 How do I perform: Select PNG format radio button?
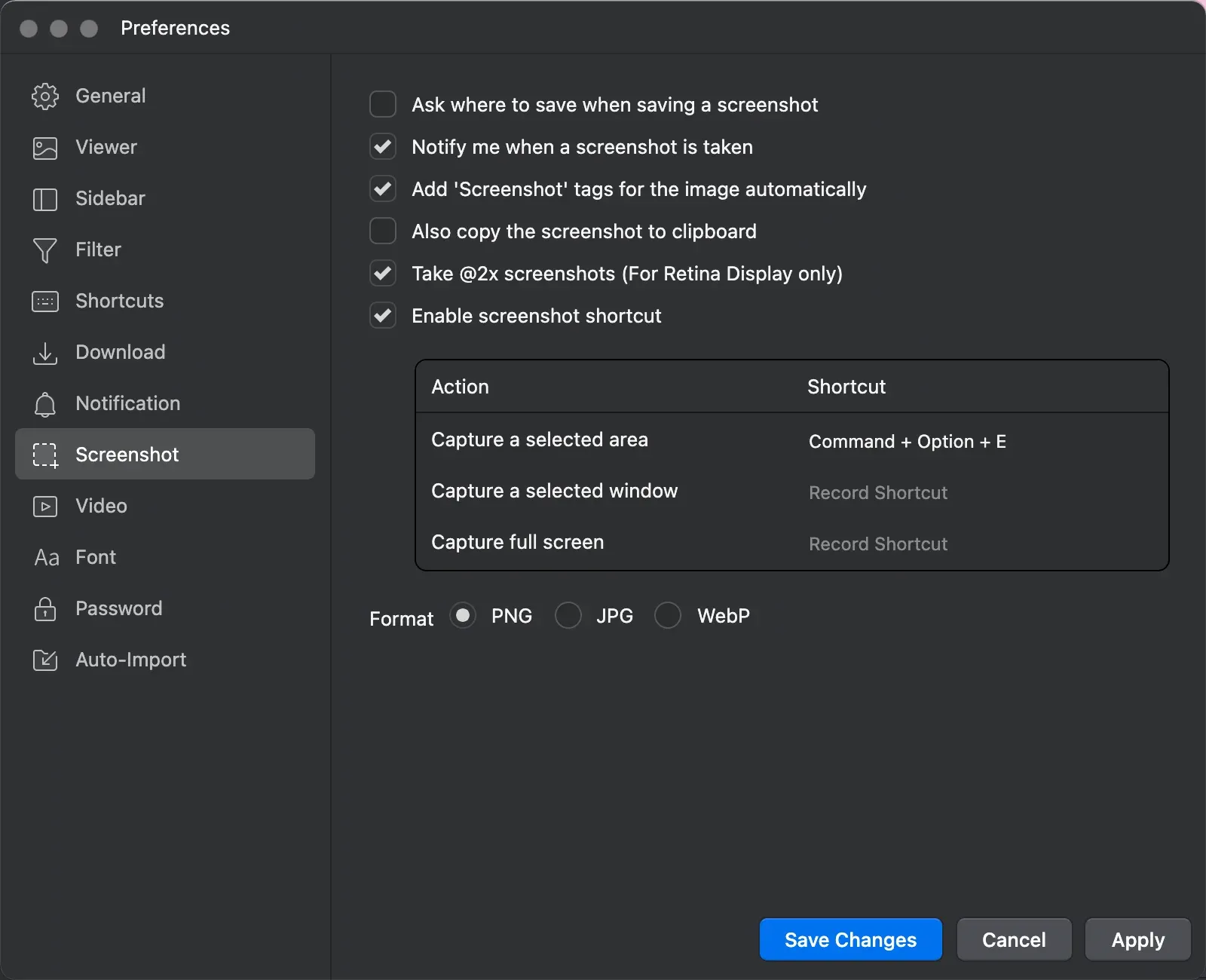coord(463,615)
